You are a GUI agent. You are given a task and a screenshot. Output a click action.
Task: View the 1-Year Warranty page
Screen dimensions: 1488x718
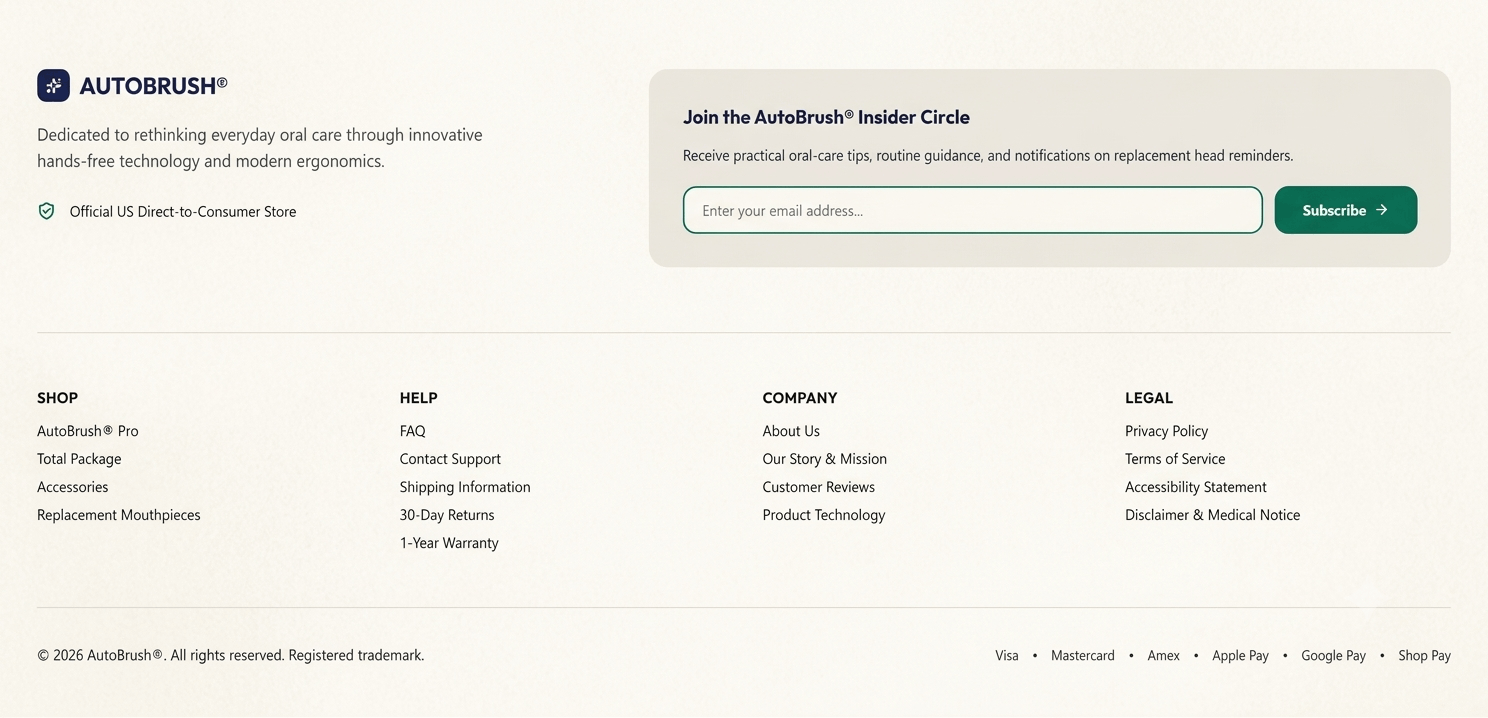(x=449, y=543)
